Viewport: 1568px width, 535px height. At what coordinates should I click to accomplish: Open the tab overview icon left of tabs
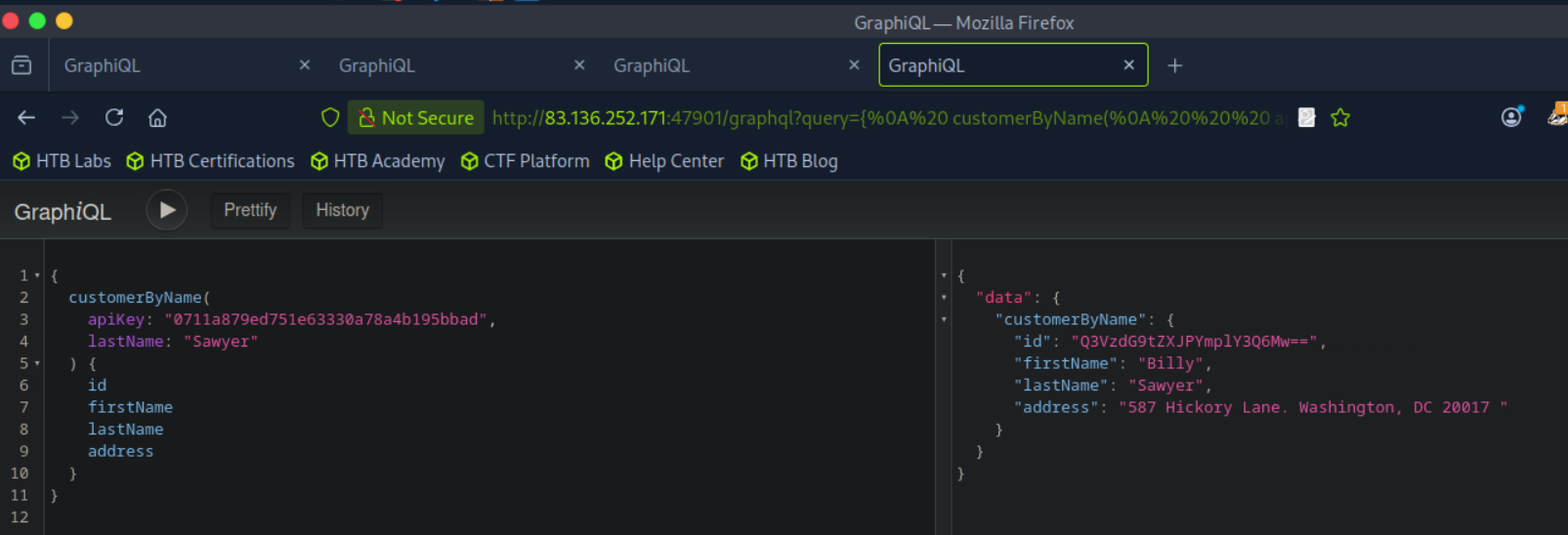[21, 65]
